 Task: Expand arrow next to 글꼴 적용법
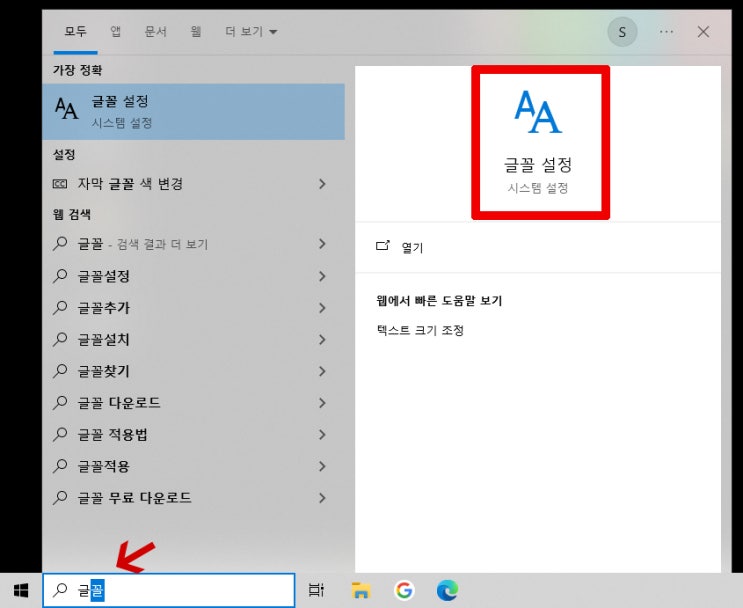(x=322, y=435)
